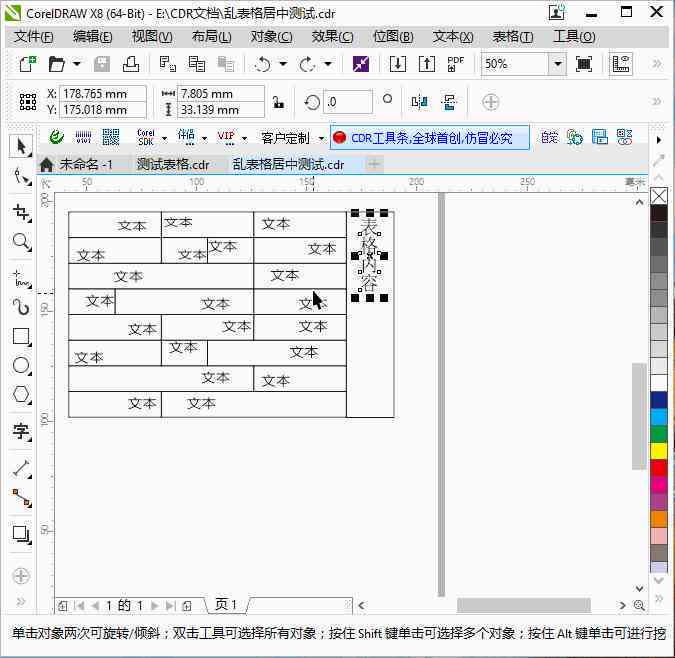The width and height of the screenshot is (675, 658).
Task: Expand the Corel SDK dropdown
Action: (x=164, y=139)
